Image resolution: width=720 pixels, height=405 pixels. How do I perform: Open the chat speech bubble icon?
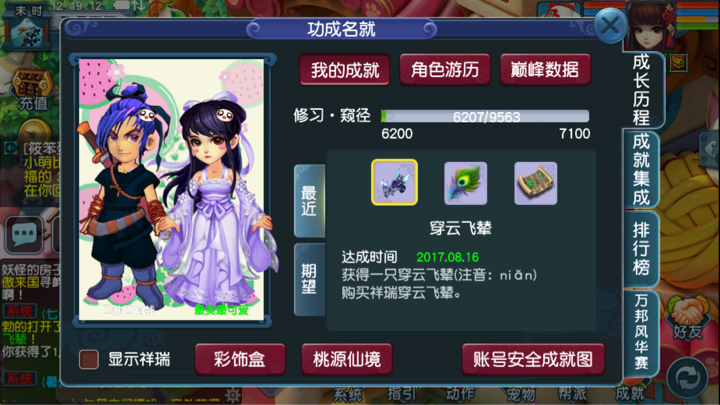coord(24,235)
